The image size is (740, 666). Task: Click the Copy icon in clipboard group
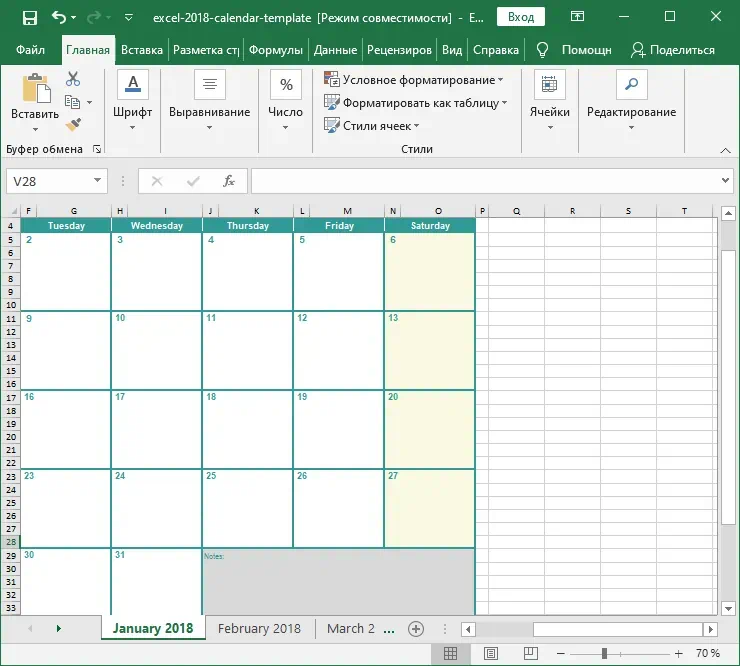point(72,102)
